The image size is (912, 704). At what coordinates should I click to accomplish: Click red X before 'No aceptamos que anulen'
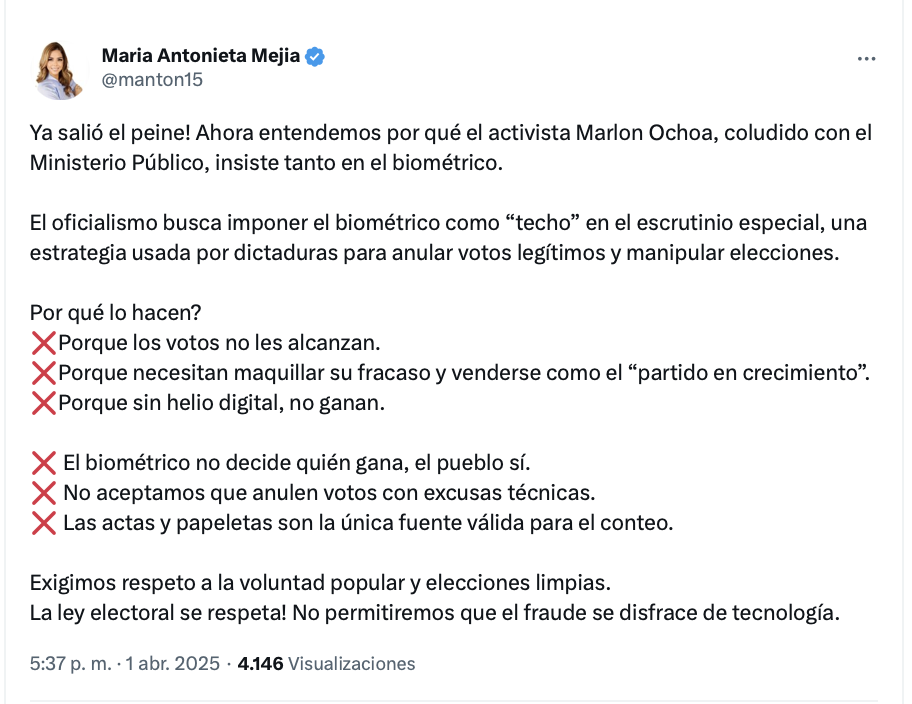click(x=44, y=493)
